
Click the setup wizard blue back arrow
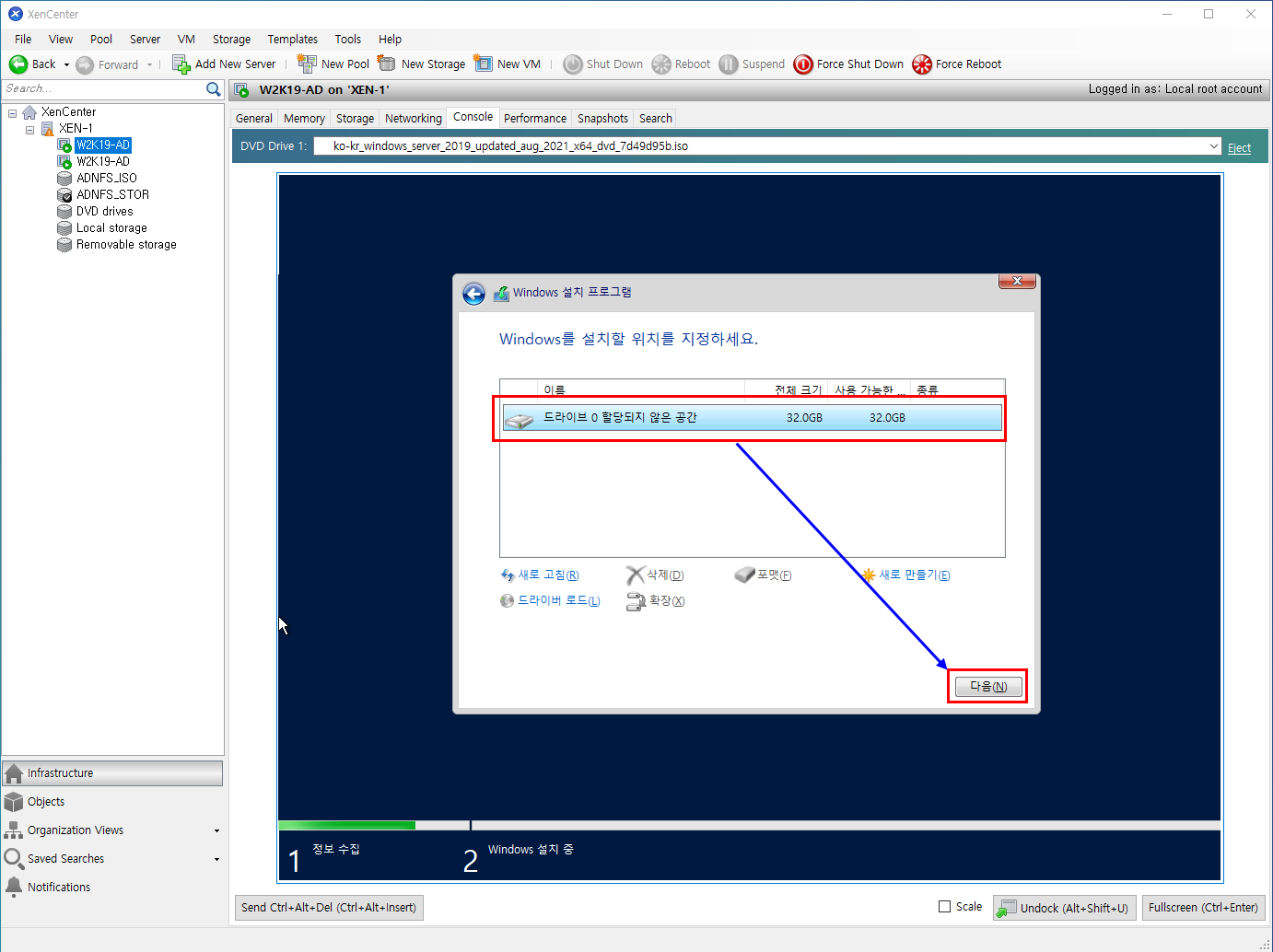point(473,294)
